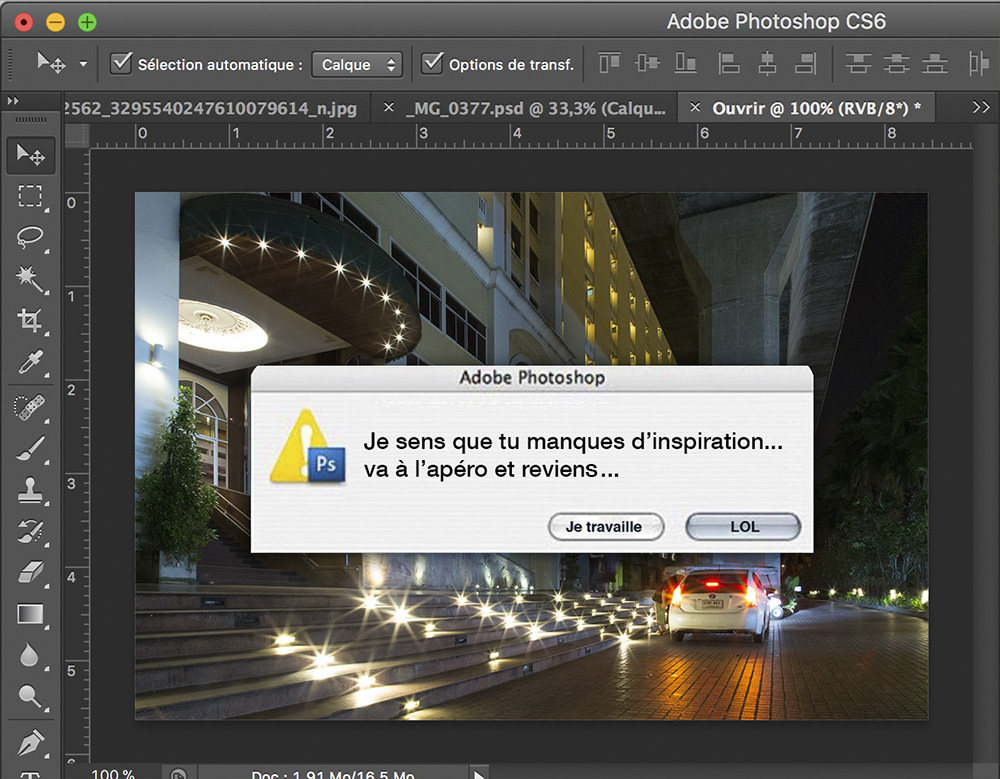The height and width of the screenshot is (779, 1000).
Task: Click Align right edges icon
Action: pos(805,63)
